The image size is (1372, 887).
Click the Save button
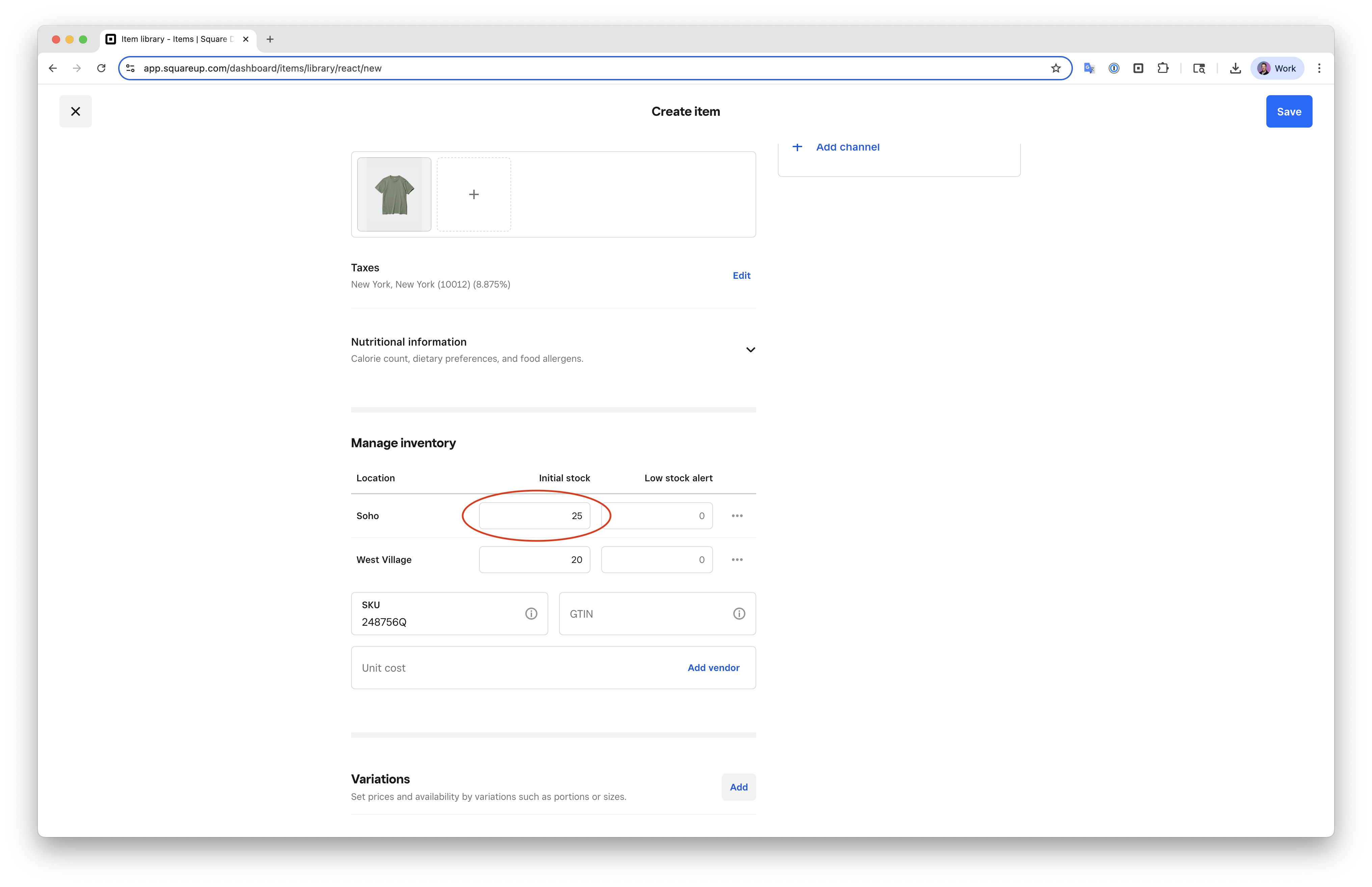(x=1289, y=111)
